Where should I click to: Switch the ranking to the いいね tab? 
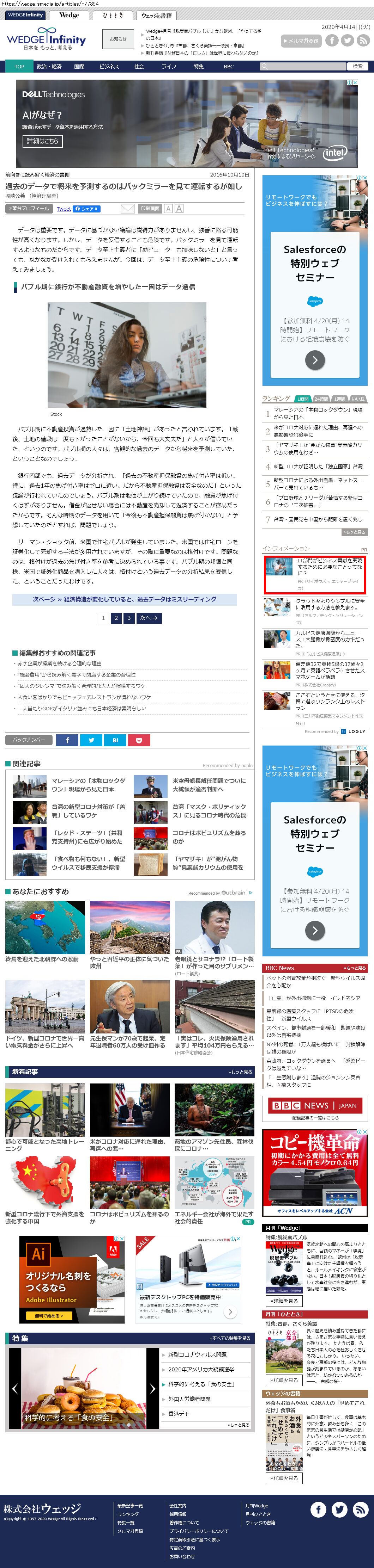coord(358,399)
